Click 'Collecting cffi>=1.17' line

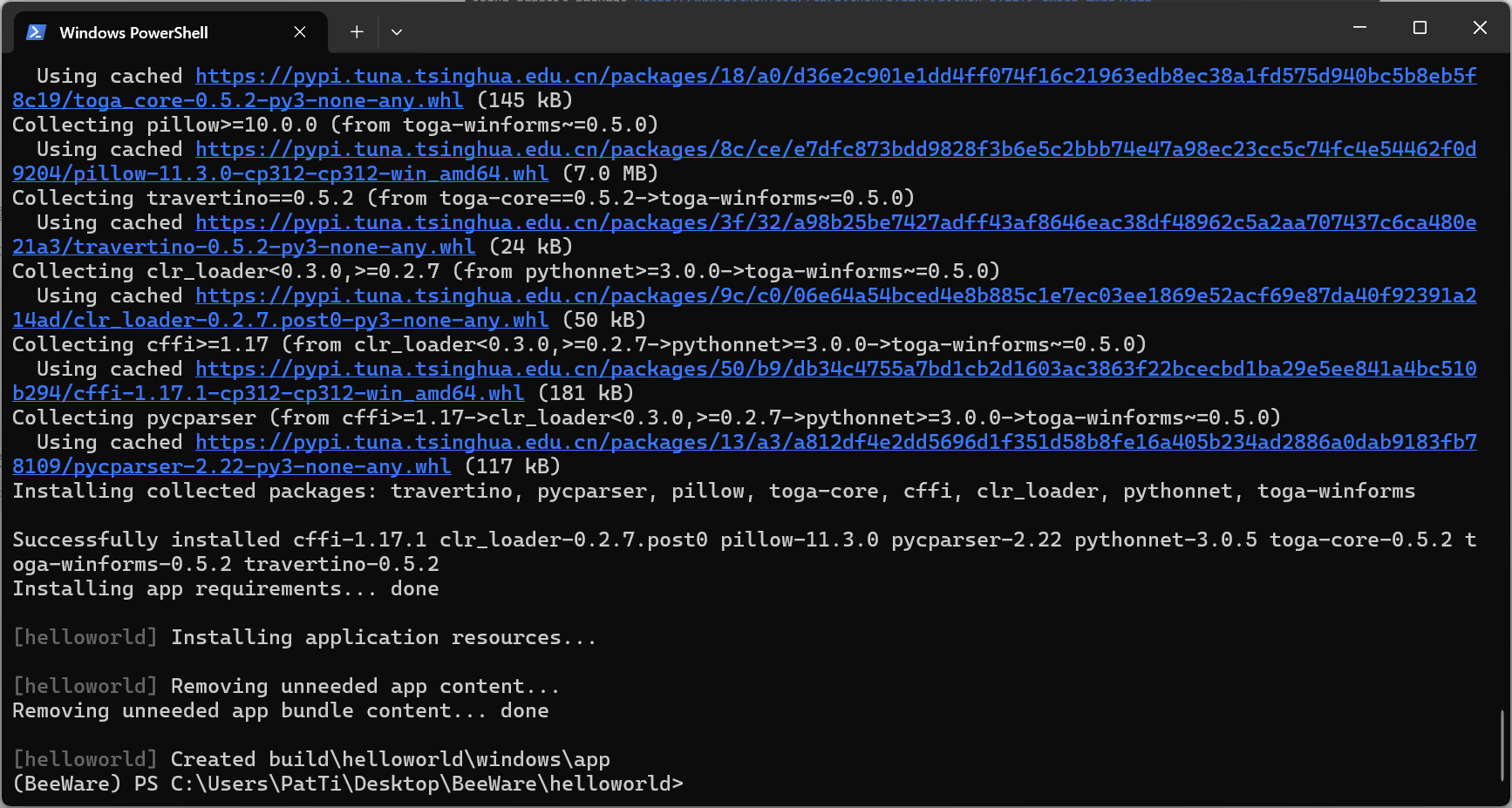click(x=580, y=344)
